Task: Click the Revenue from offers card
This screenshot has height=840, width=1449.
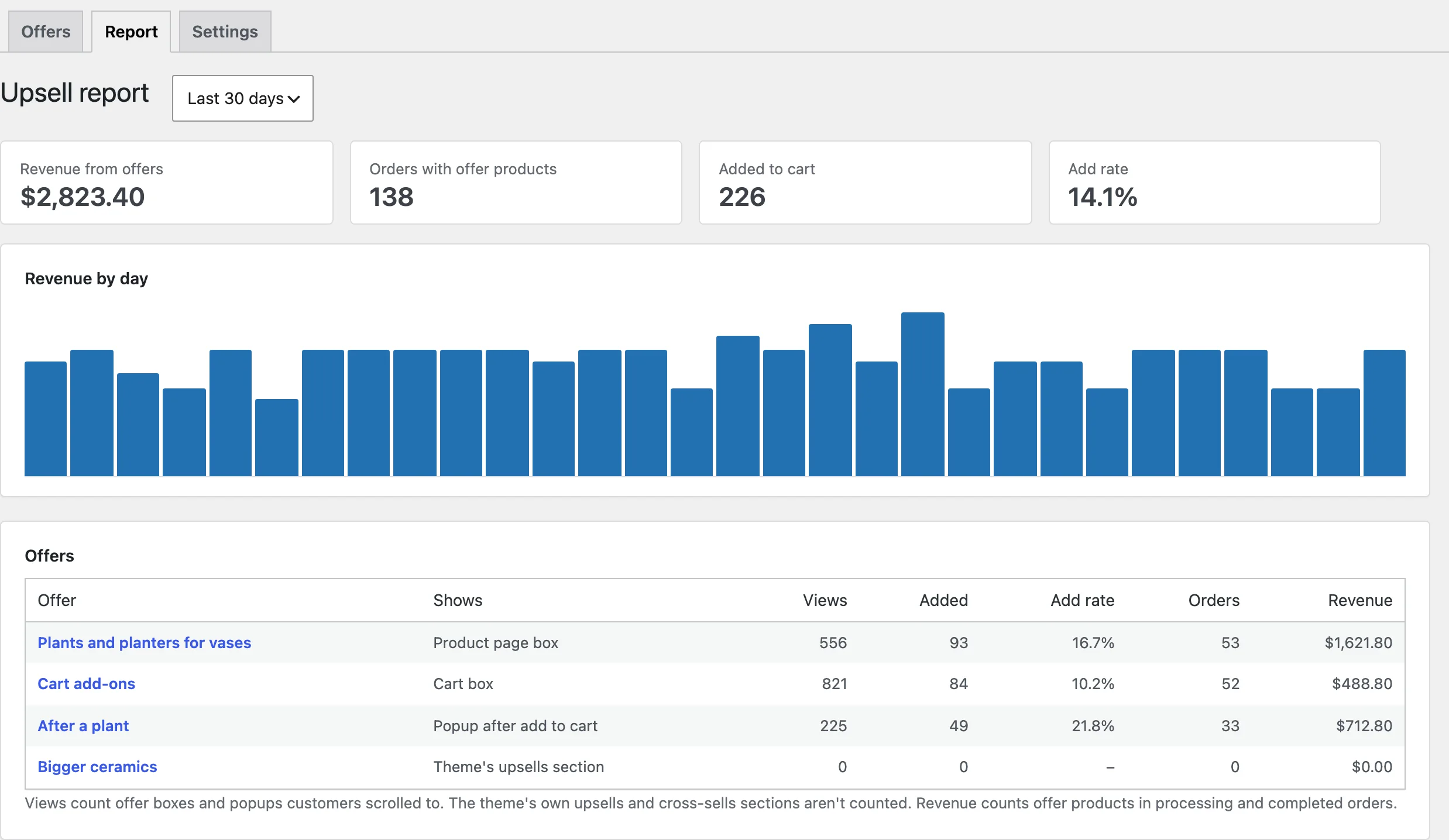Action: [167, 183]
